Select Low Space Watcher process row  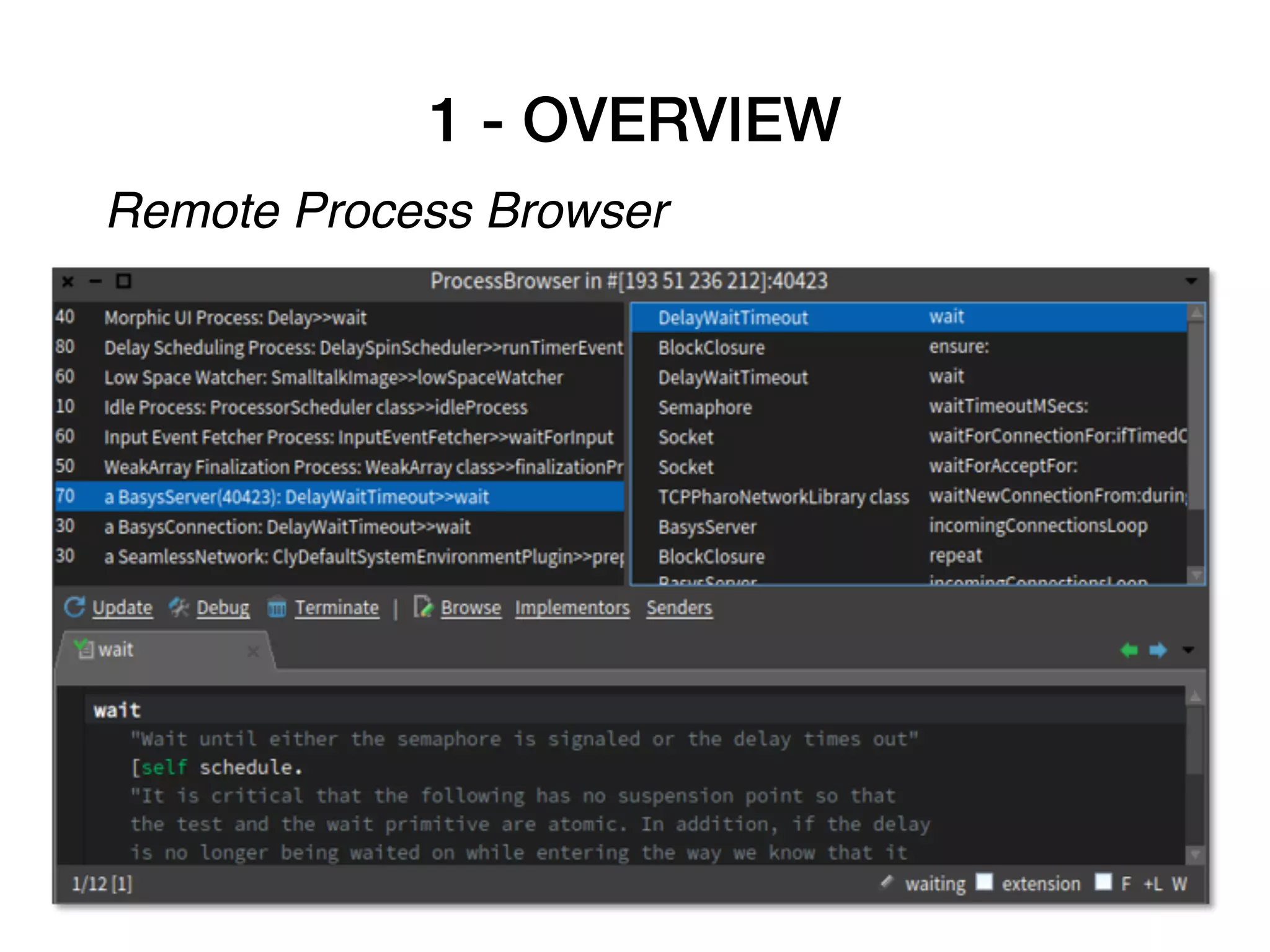[x=339, y=377]
